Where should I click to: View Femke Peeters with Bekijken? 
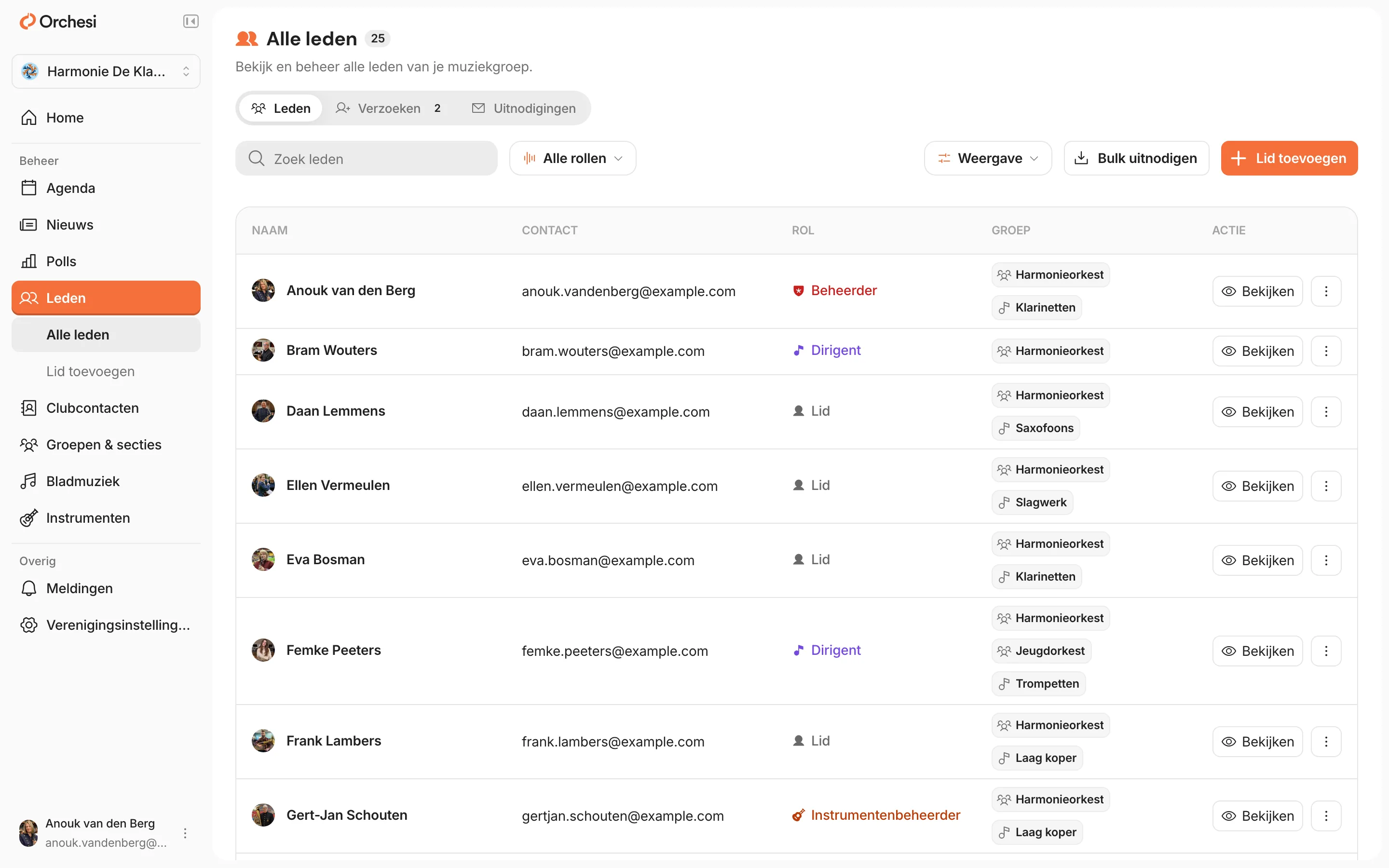(1257, 651)
